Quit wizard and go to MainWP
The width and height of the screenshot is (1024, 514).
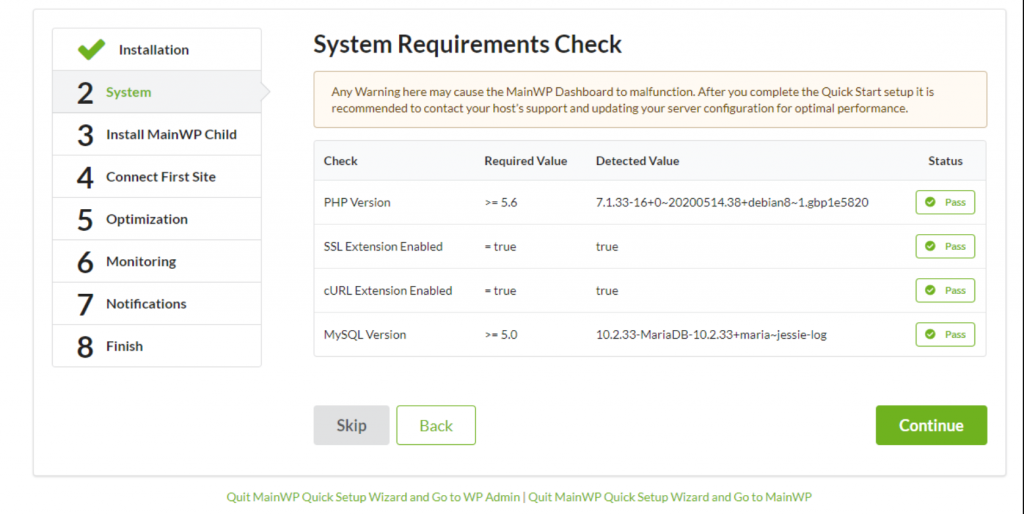click(x=670, y=497)
